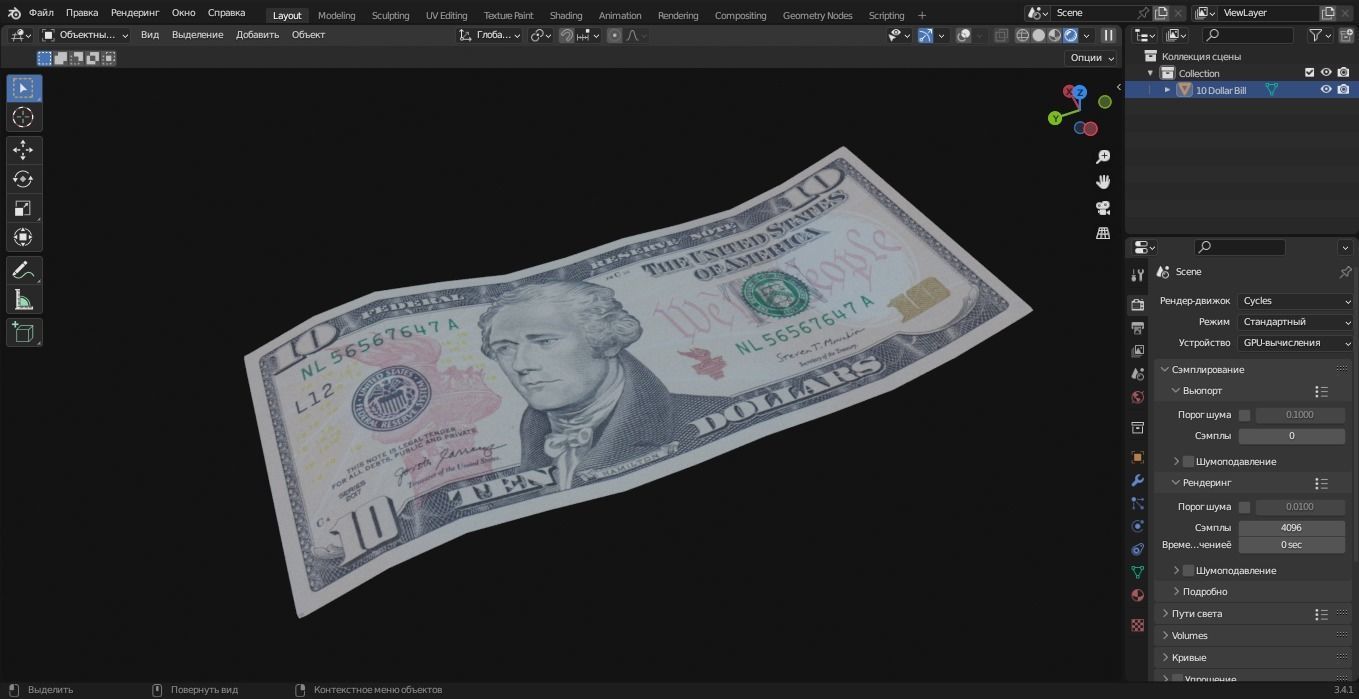This screenshot has height=699, width=1359.
Task: Open the Output properties printer tab
Action: tap(1137, 328)
